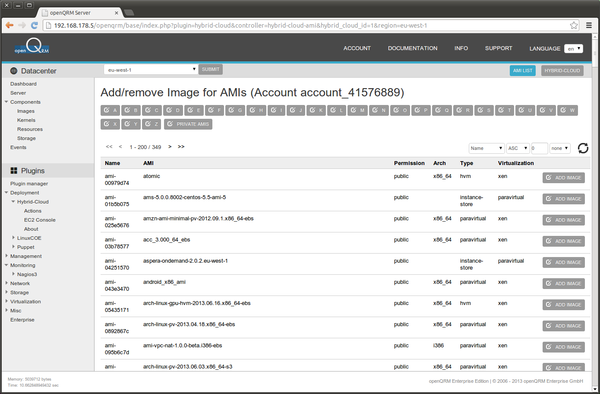Viewport: 600px width, 394px height.
Task: Go to the first results page
Action: coord(109,147)
